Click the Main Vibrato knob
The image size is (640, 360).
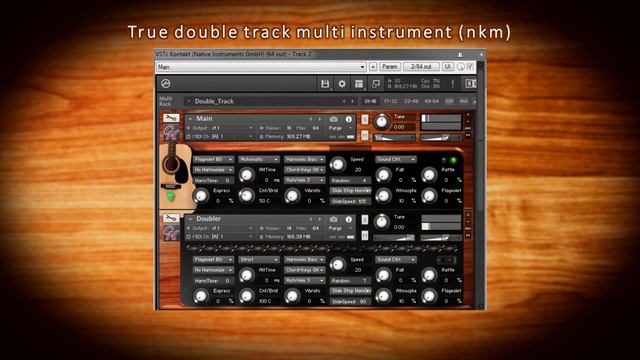pyautogui.click(x=292, y=196)
